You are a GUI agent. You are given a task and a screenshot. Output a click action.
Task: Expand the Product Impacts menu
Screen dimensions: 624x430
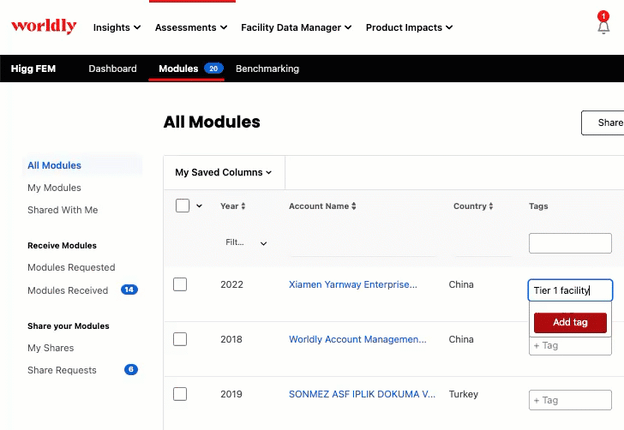pyautogui.click(x=409, y=27)
